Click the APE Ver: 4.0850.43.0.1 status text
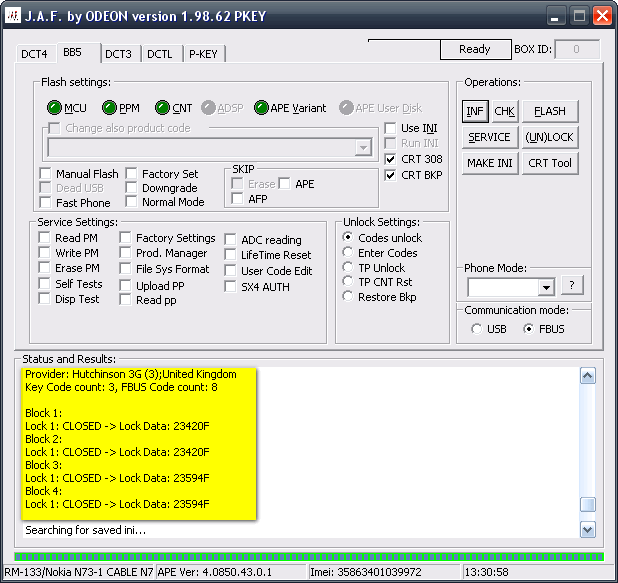Screen dimensions: 618x583 (214, 572)
